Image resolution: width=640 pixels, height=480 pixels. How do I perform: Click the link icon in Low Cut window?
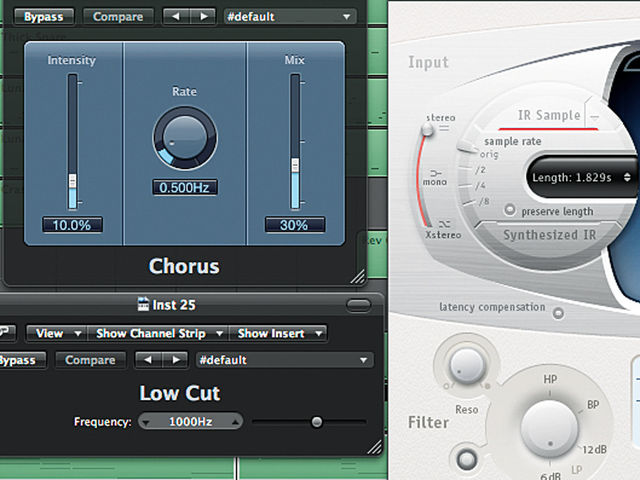(x=6, y=333)
